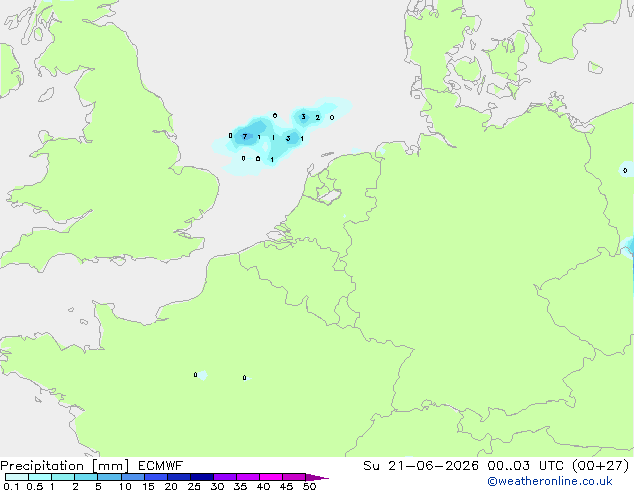Screen dimensions: 634x490
Task: Click the '2' precipitation value over the North Sea
Action: (317, 117)
